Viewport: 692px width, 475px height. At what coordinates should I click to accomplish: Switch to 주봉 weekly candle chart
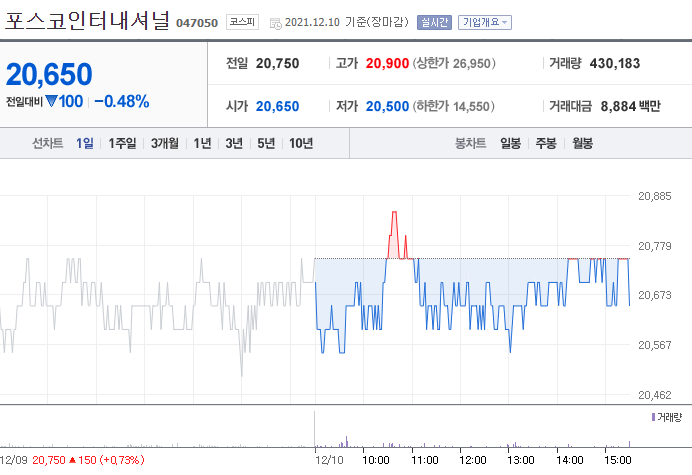(546, 143)
